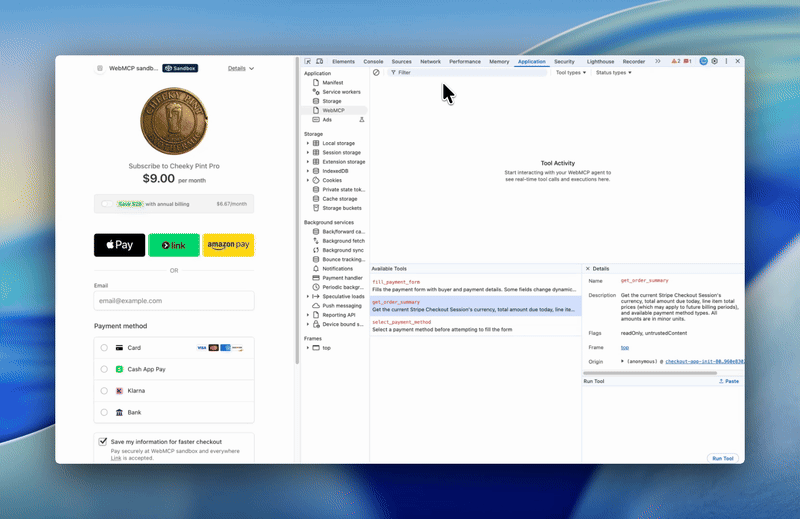Click the red errors count icon

coord(686,61)
